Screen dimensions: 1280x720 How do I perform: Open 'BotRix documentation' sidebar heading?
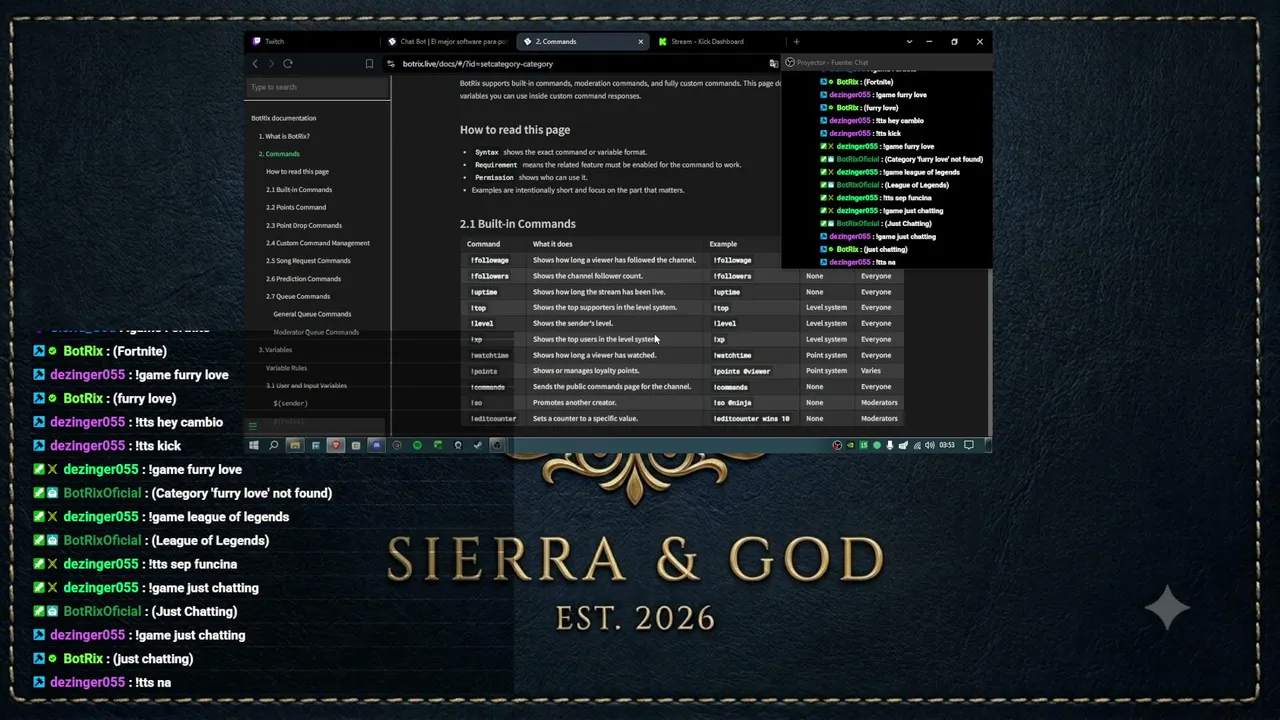(283, 118)
